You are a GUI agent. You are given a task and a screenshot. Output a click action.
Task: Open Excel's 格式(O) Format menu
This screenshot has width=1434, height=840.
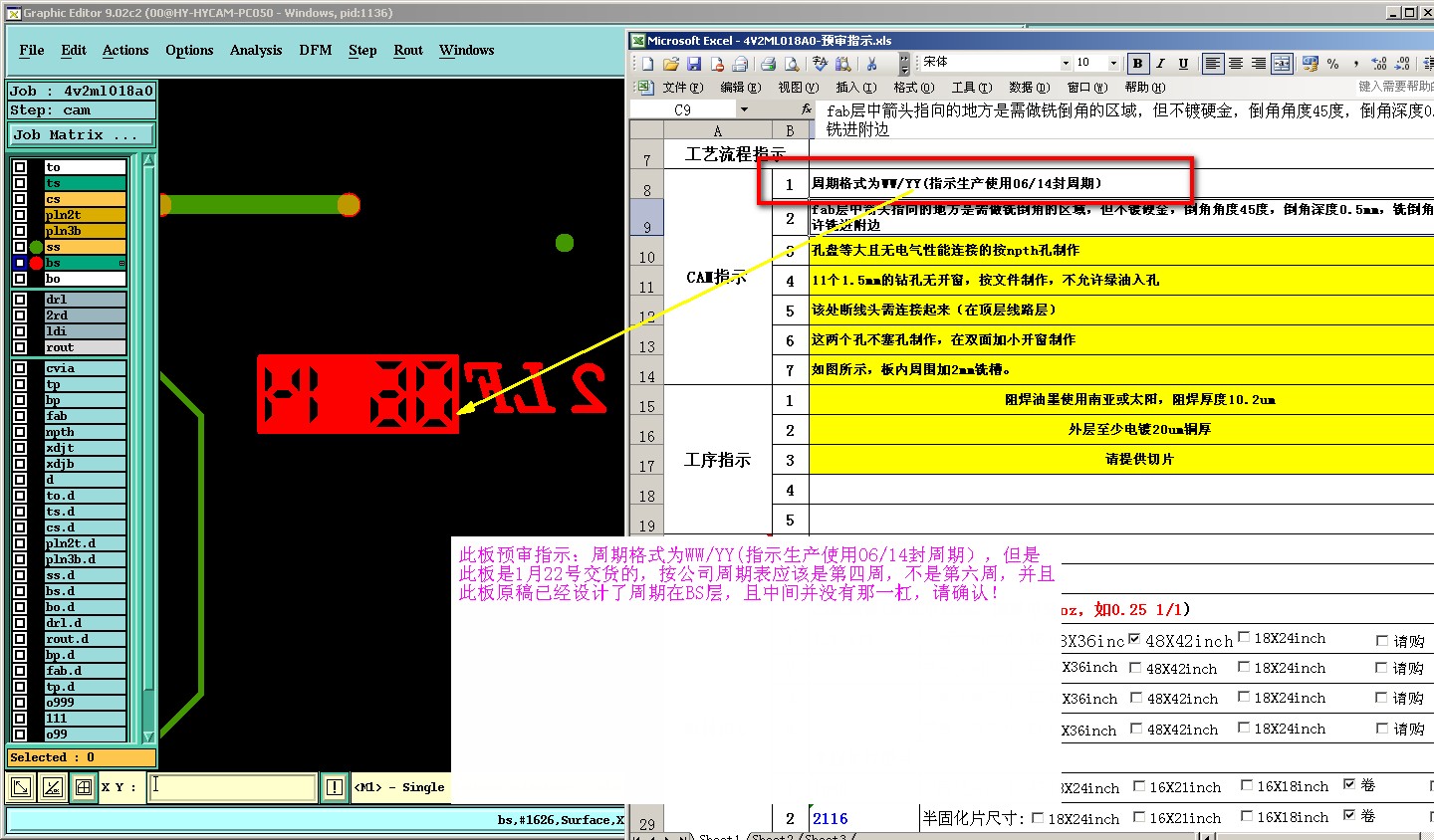(x=913, y=88)
